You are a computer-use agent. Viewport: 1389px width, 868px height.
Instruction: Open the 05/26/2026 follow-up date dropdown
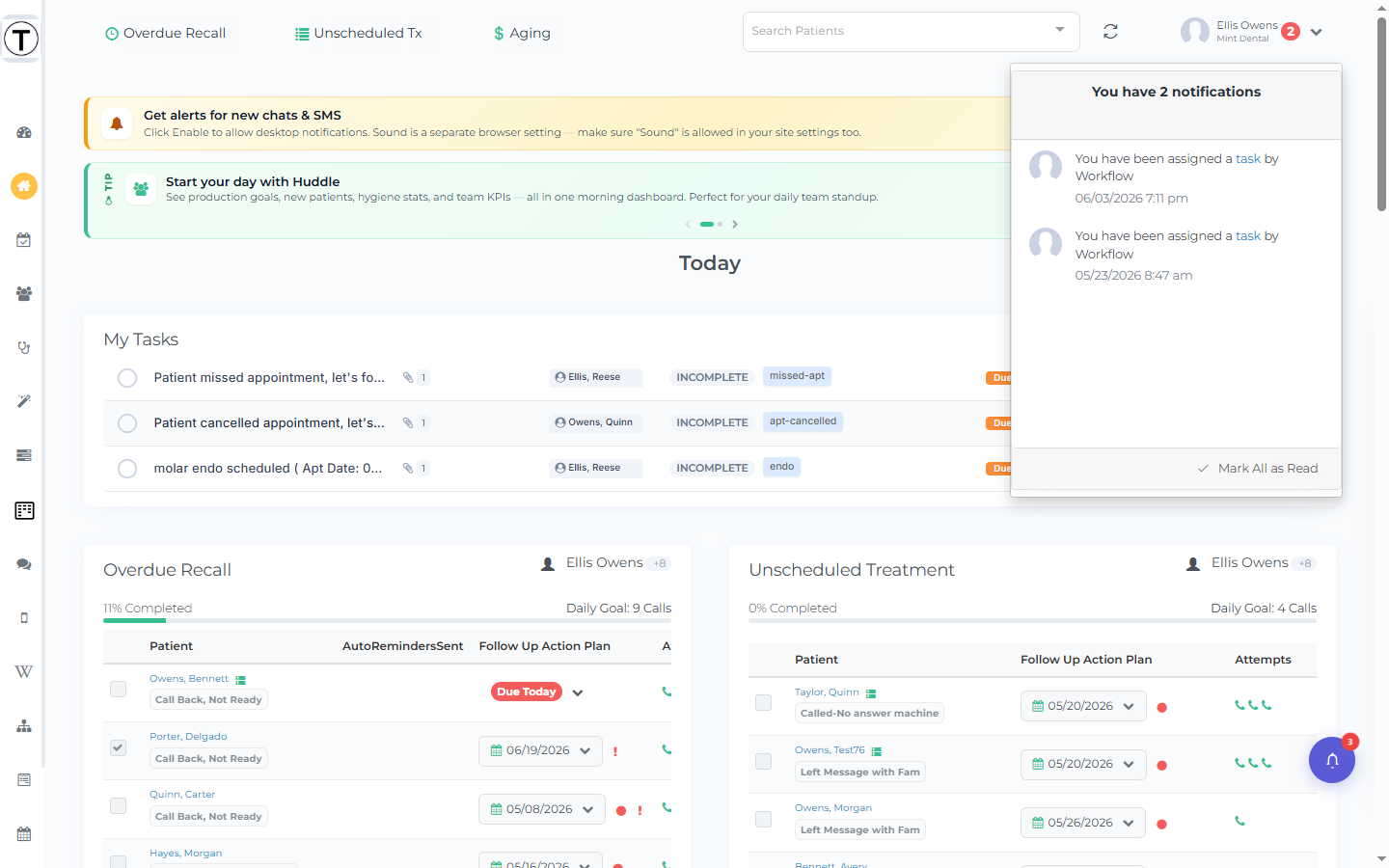[x=1083, y=823]
